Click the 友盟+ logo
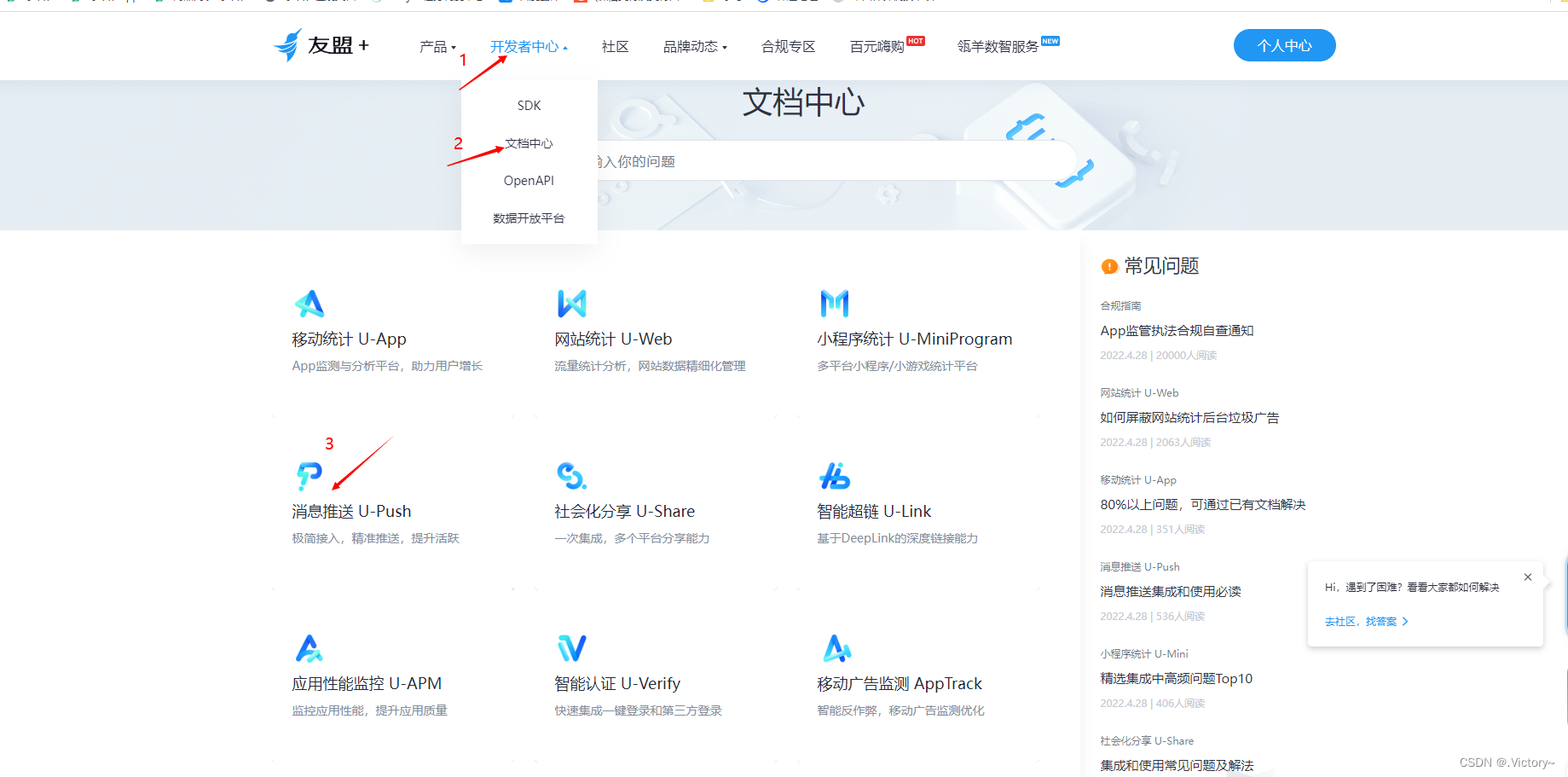Image resolution: width=1568 pixels, height=777 pixels. (x=321, y=45)
